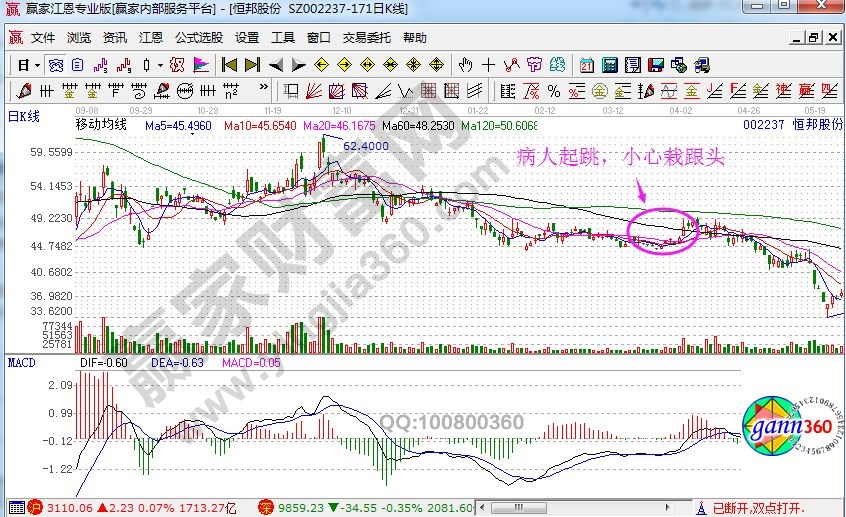The width and height of the screenshot is (846, 517).
Task: Click the DEA=-0.63 value
Action: pos(178,363)
